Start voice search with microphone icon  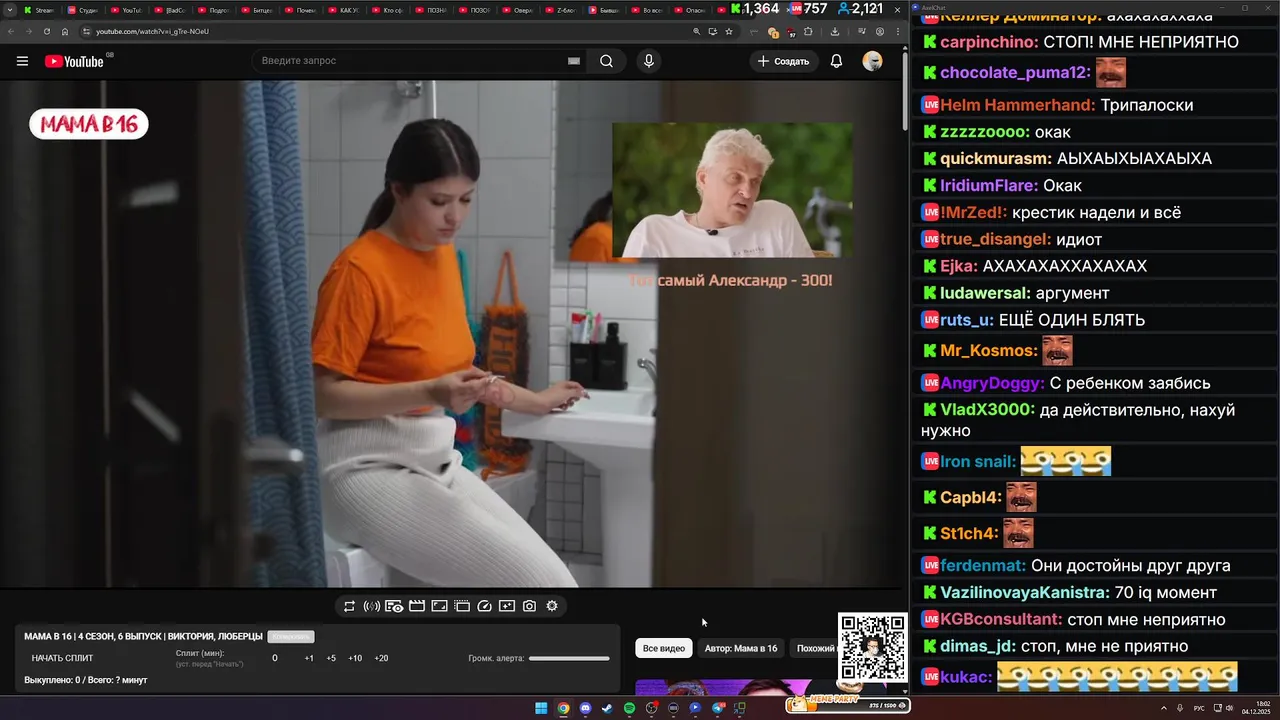click(x=649, y=61)
